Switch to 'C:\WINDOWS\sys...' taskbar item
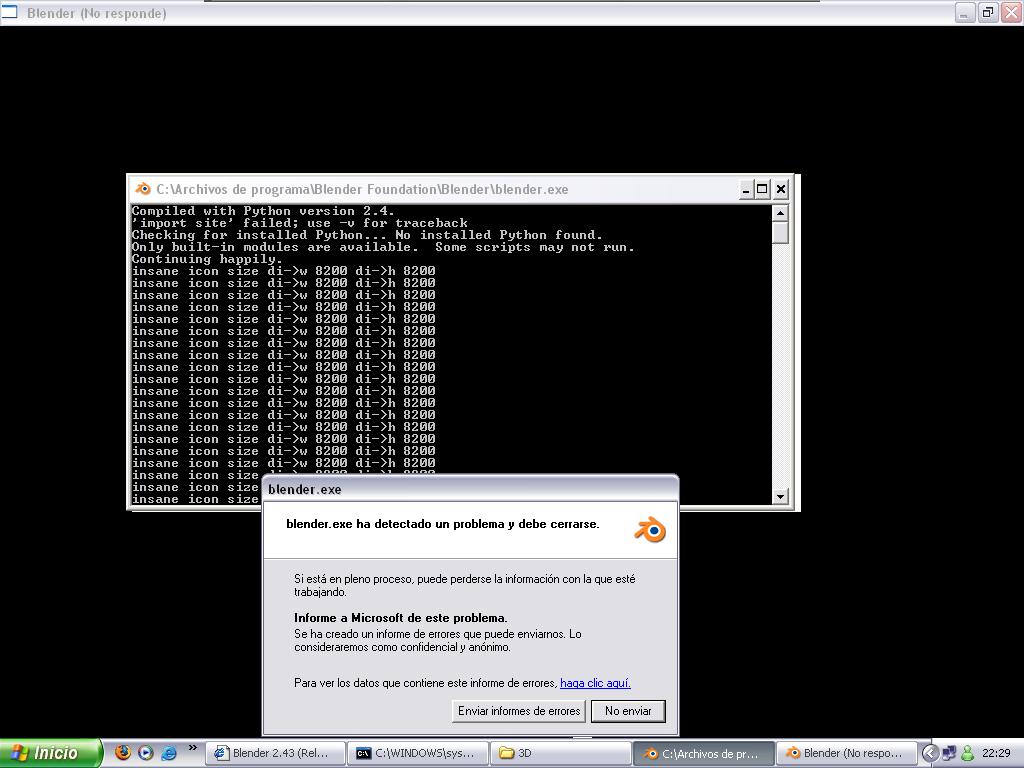The height and width of the screenshot is (768, 1024). click(x=417, y=753)
